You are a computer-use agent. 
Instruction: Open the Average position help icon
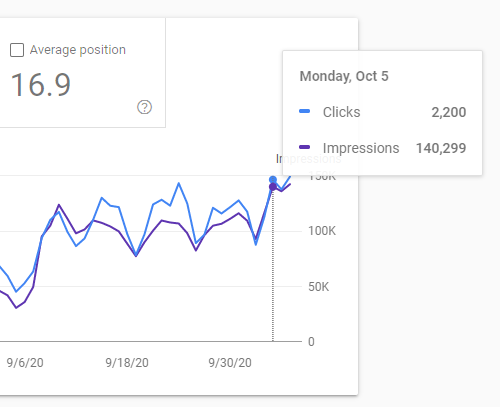pos(144,107)
